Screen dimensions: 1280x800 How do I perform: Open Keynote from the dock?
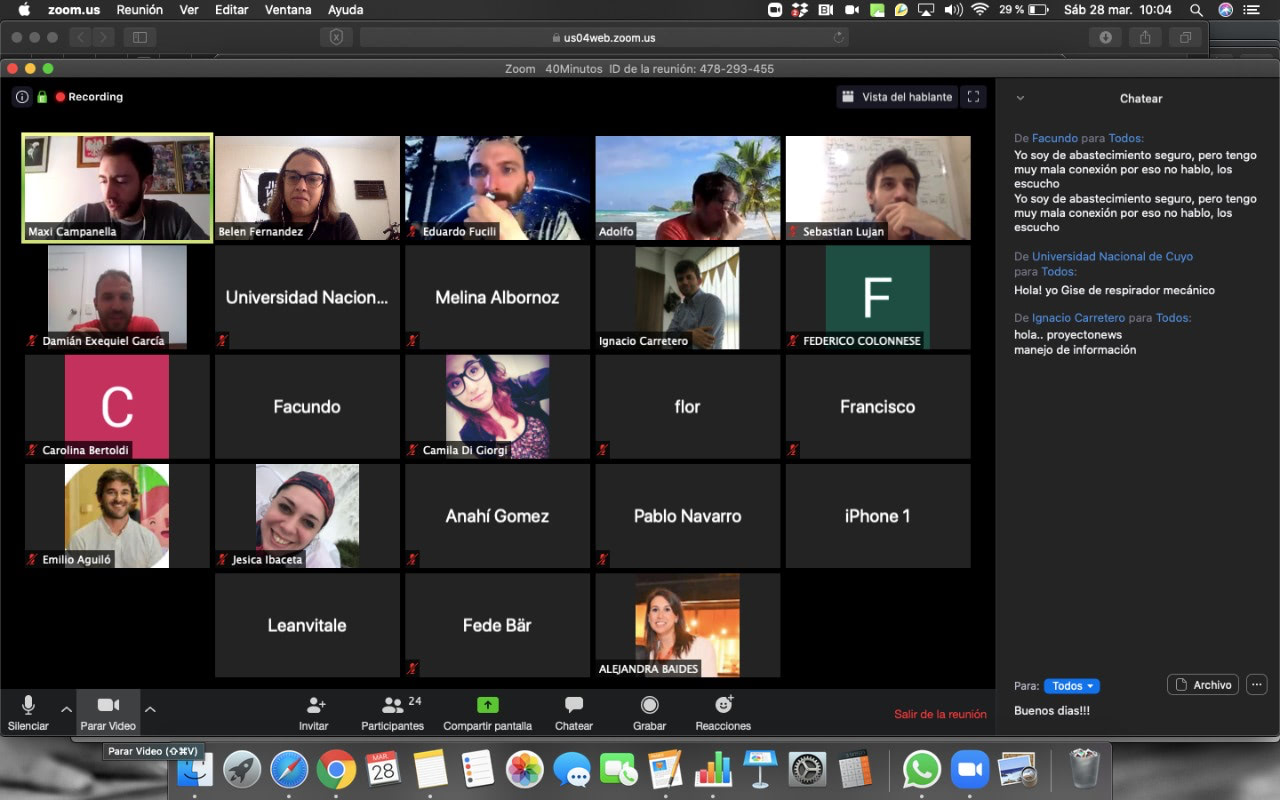click(x=760, y=769)
